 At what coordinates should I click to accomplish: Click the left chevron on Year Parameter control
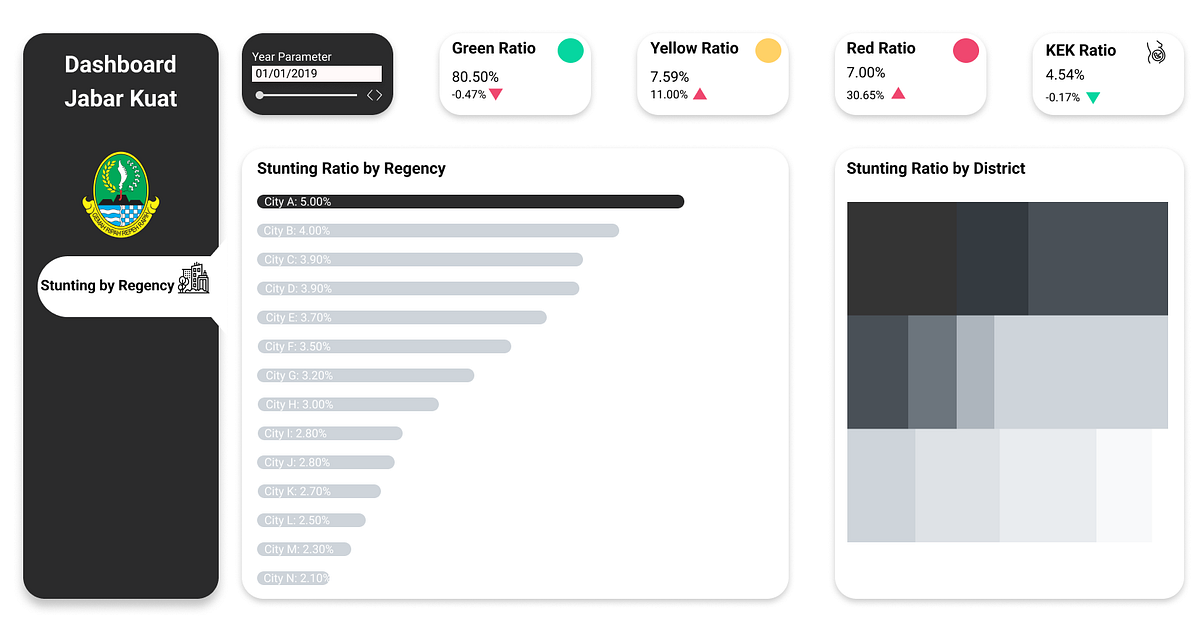[369, 94]
